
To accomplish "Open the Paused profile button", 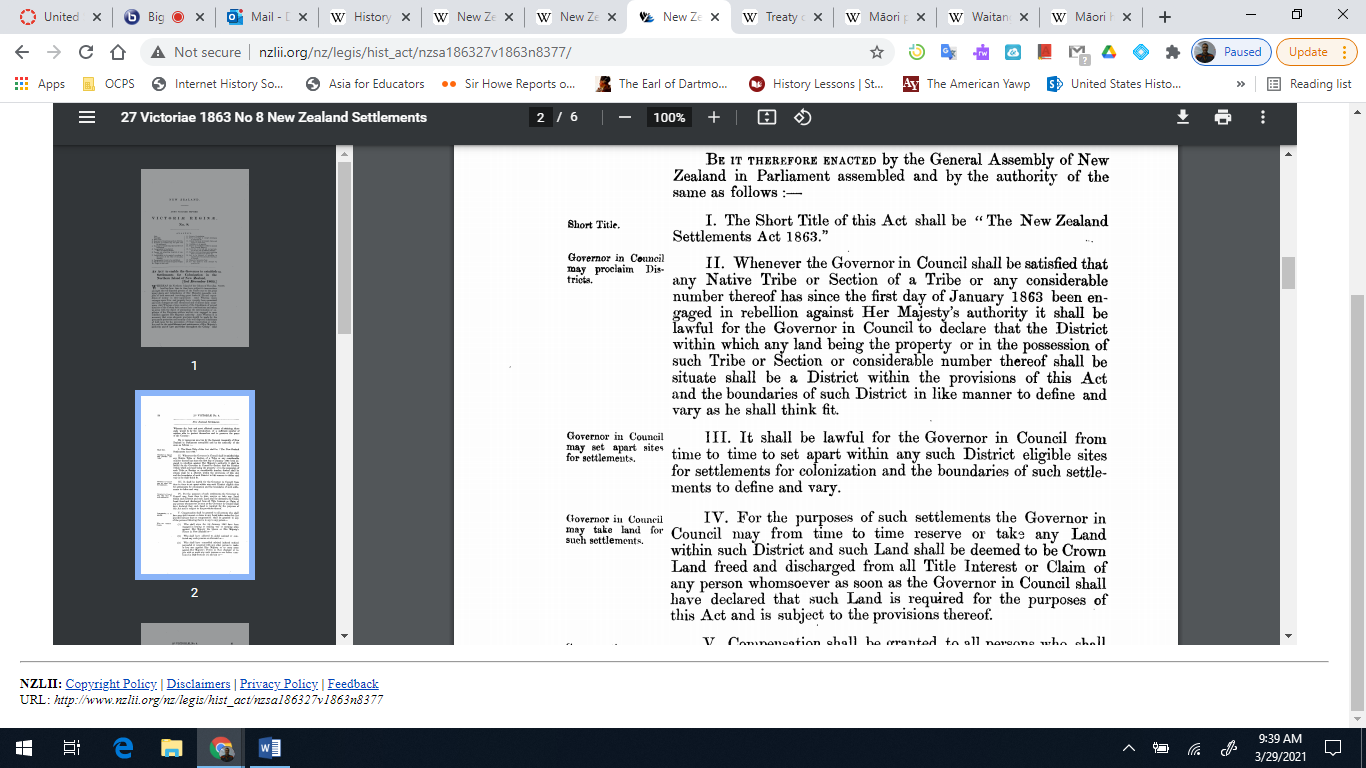I will [x=1232, y=52].
